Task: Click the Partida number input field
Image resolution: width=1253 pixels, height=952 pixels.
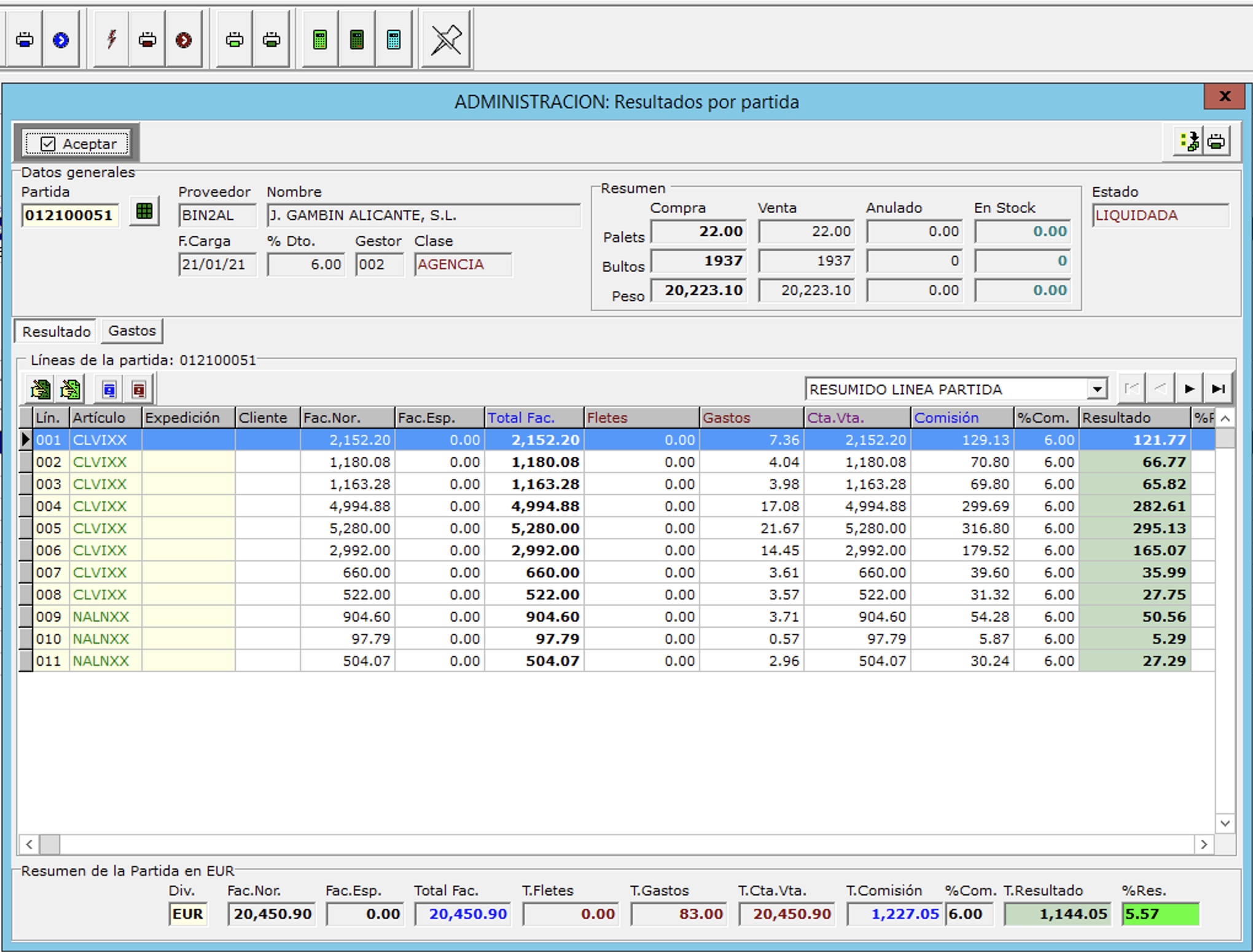Action: pyautogui.click(x=69, y=216)
